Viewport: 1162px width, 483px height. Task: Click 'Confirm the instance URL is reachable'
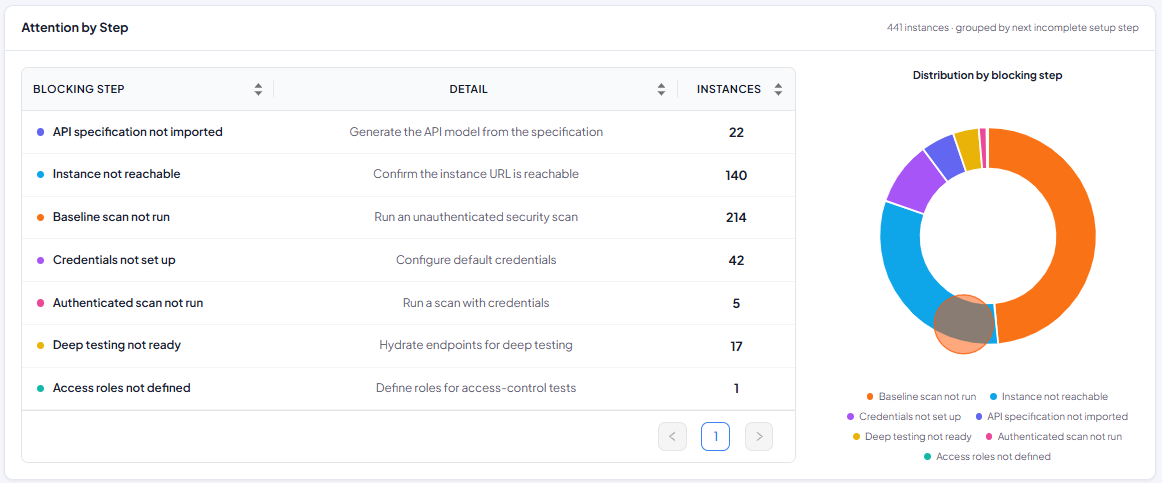(x=476, y=174)
